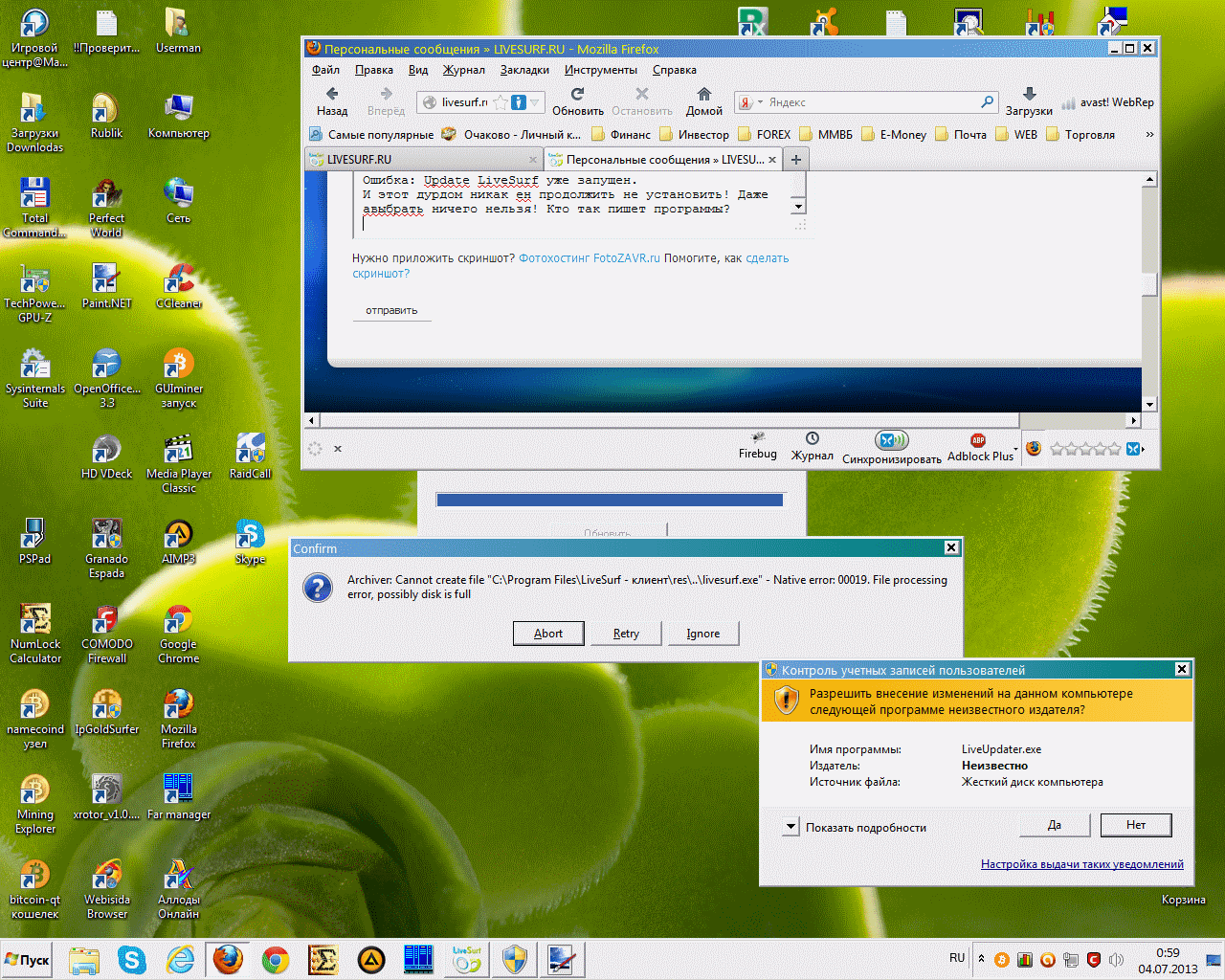
Task: Open Skype desktop shortcut
Action: click(250, 543)
